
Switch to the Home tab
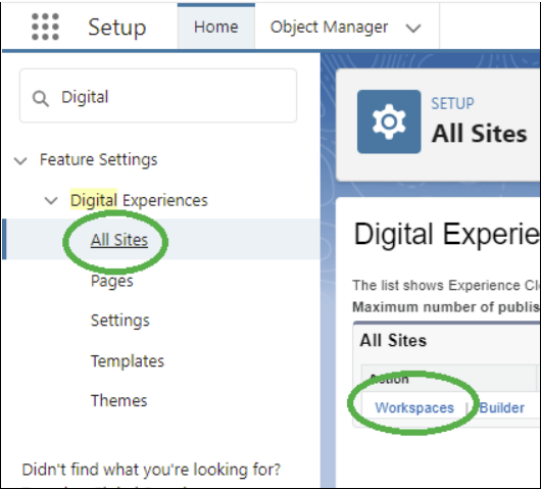216,27
